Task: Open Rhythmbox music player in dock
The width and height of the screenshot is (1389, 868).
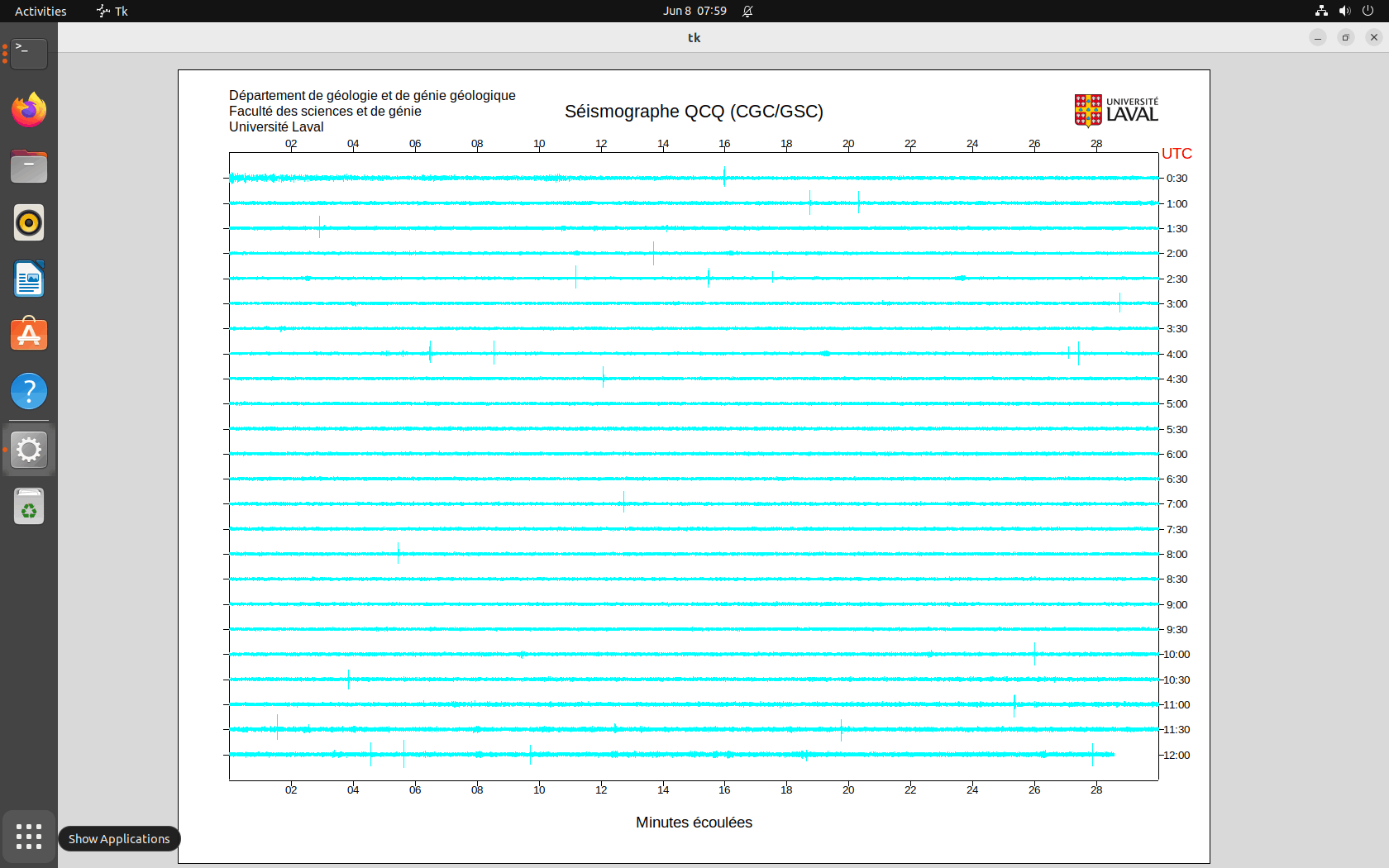Action: pyautogui.click(x=29, y=222)
